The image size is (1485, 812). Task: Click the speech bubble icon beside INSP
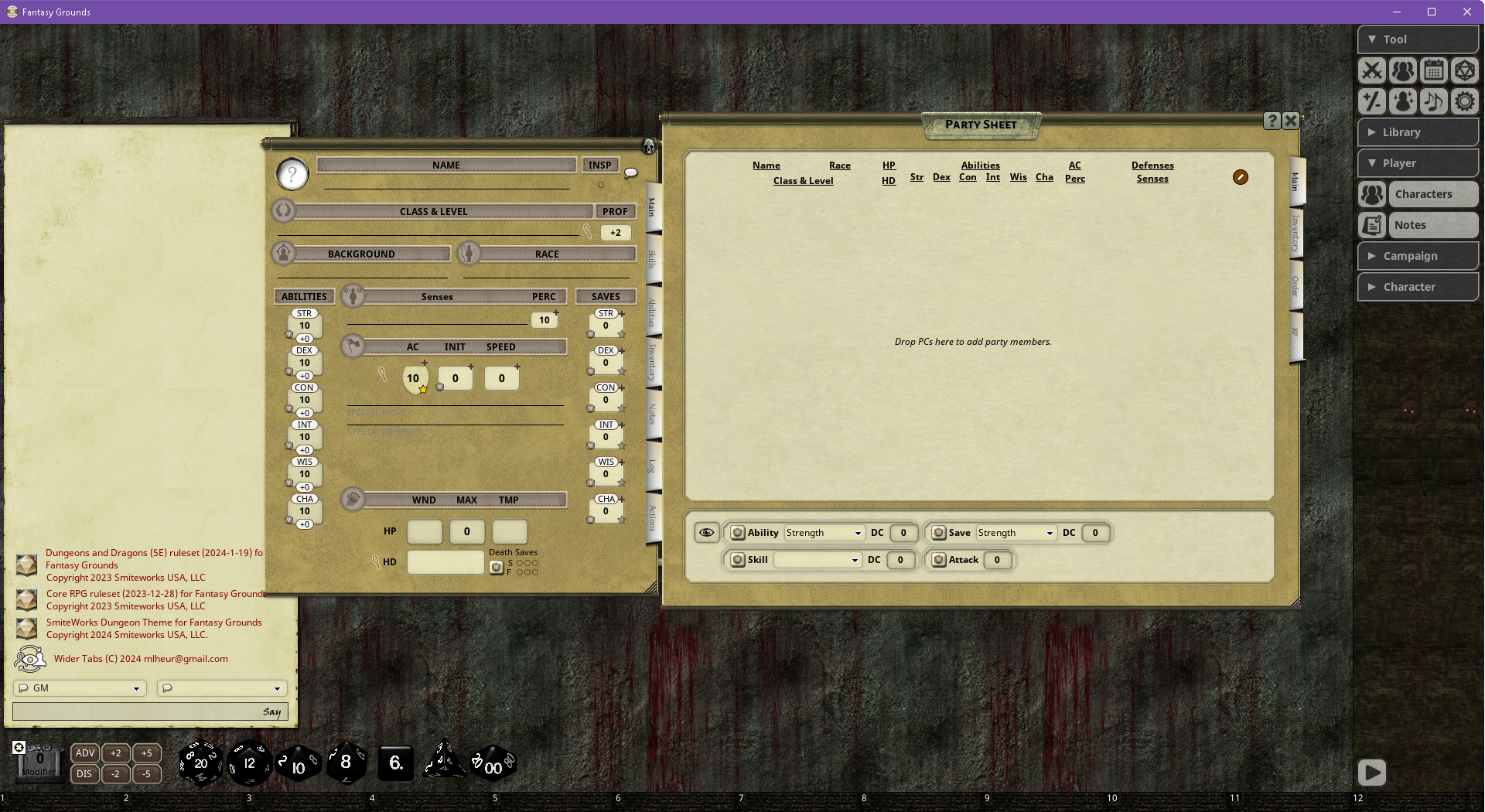click(631, 173)
